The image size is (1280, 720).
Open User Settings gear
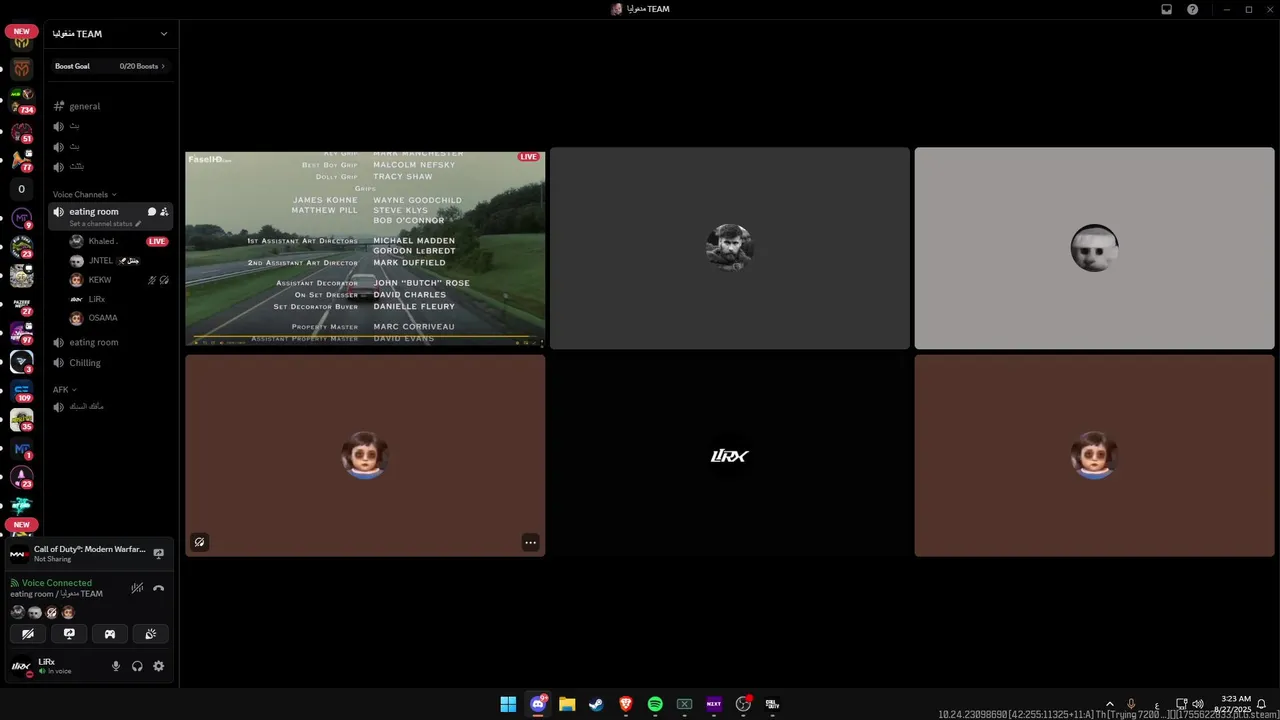coord(158,666)
